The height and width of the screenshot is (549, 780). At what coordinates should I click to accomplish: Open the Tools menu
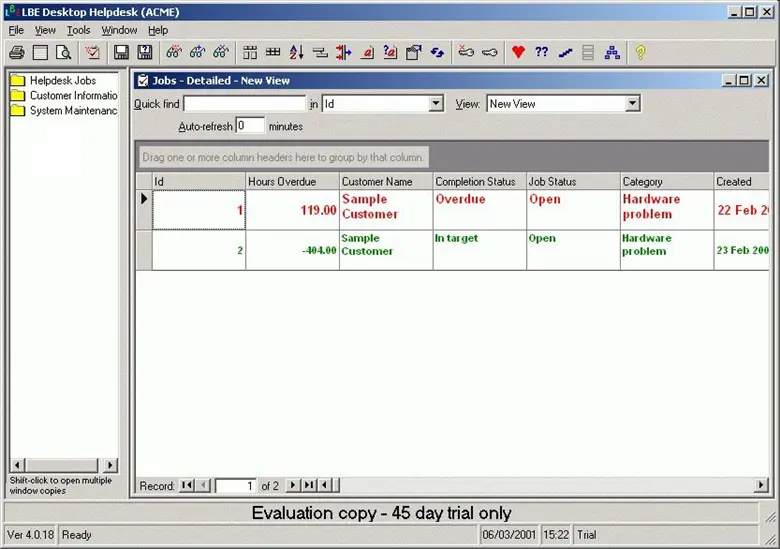[x=78, y=30]
